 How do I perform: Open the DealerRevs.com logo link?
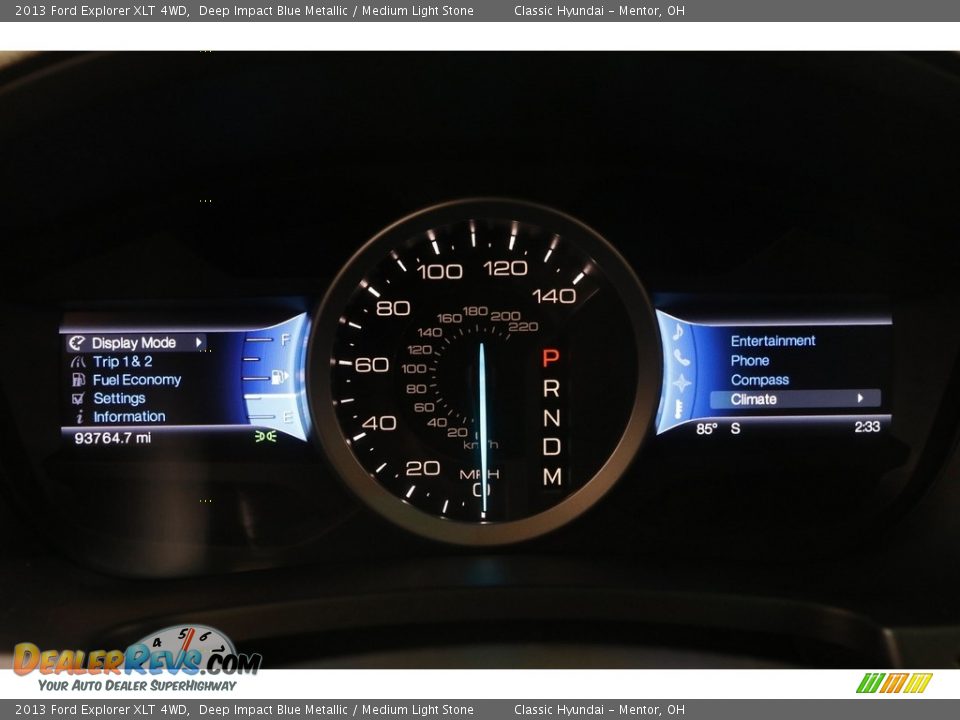(x=137, y=660)
